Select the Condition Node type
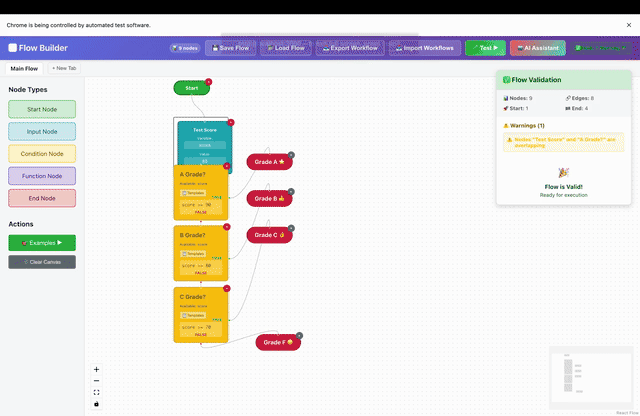This screenshot has height=416, width=640. tap(42, 153)
